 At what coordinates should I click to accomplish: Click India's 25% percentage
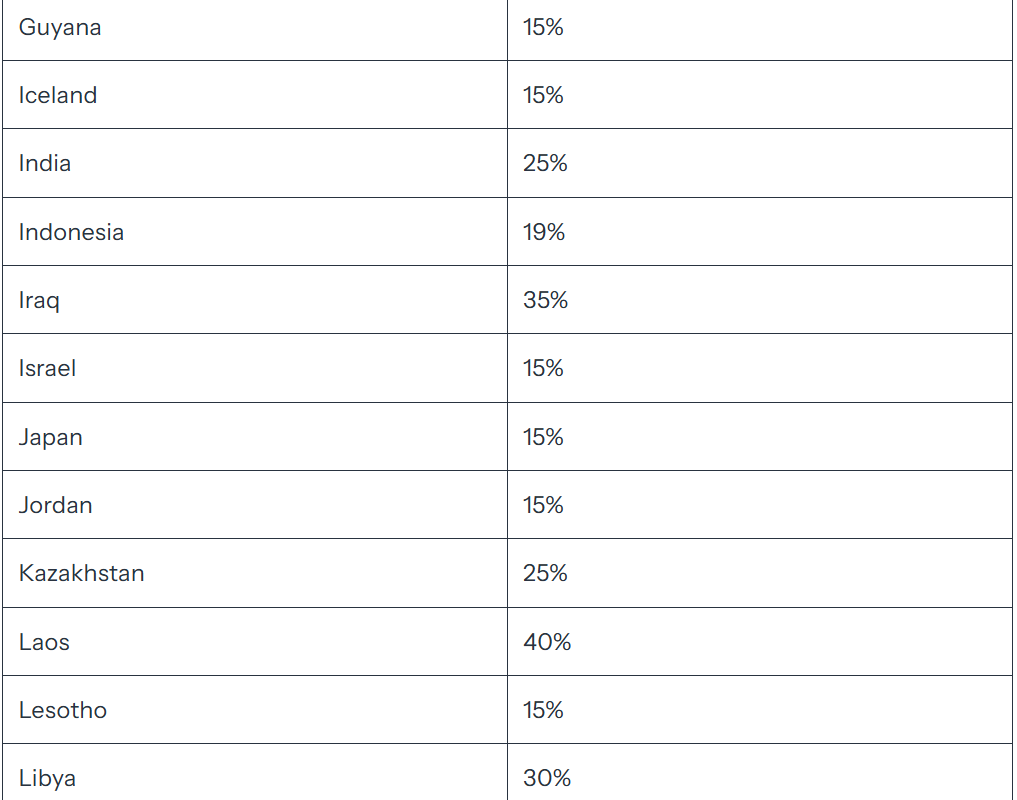click(545, 164)
